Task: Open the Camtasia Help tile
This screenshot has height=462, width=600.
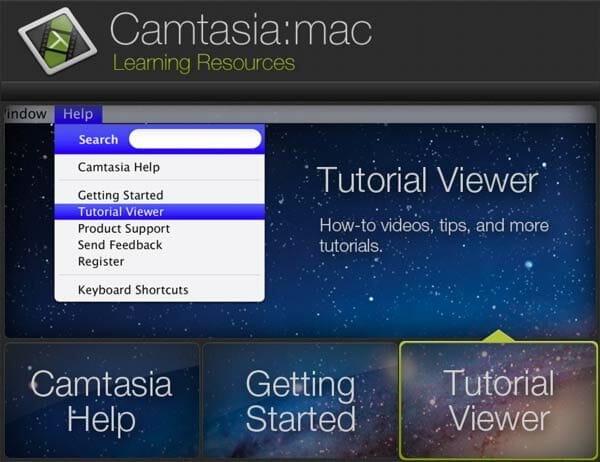Action: [101, 400]
